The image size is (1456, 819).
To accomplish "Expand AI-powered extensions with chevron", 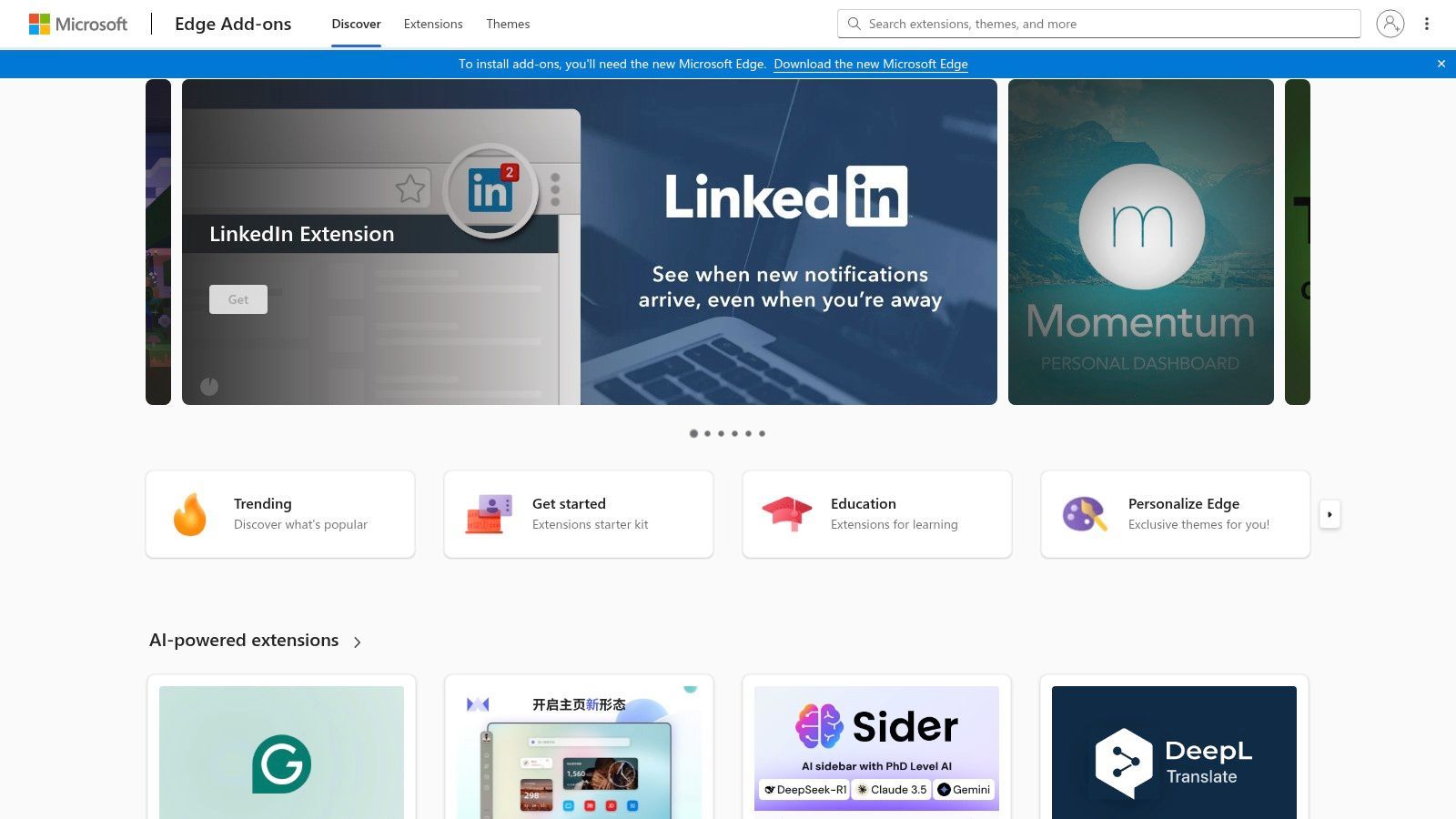I will pos(358,642).
